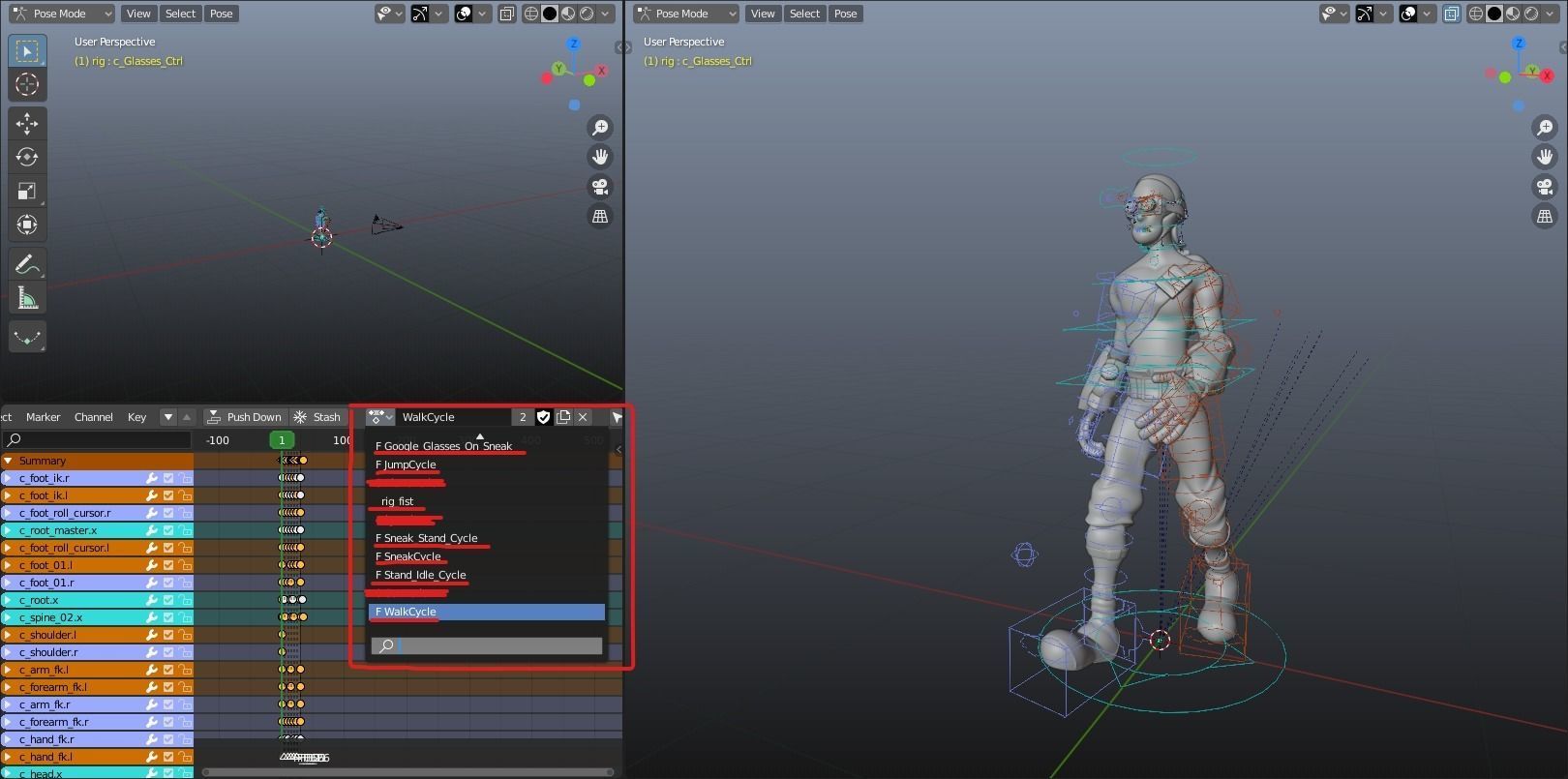
Task: Open shading options dropdown in left viewport
Action: pos(606,14)
